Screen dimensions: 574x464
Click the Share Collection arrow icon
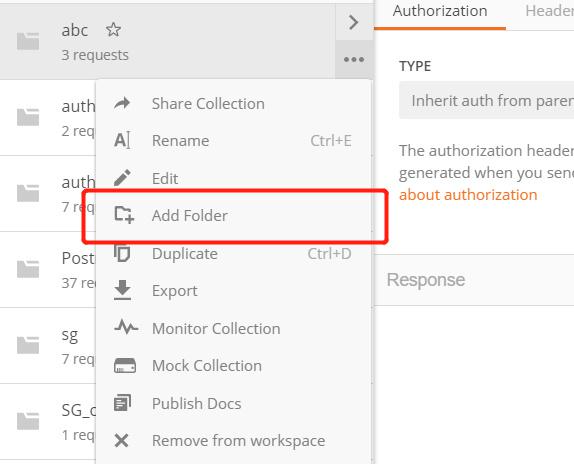[x=122, y=104]
